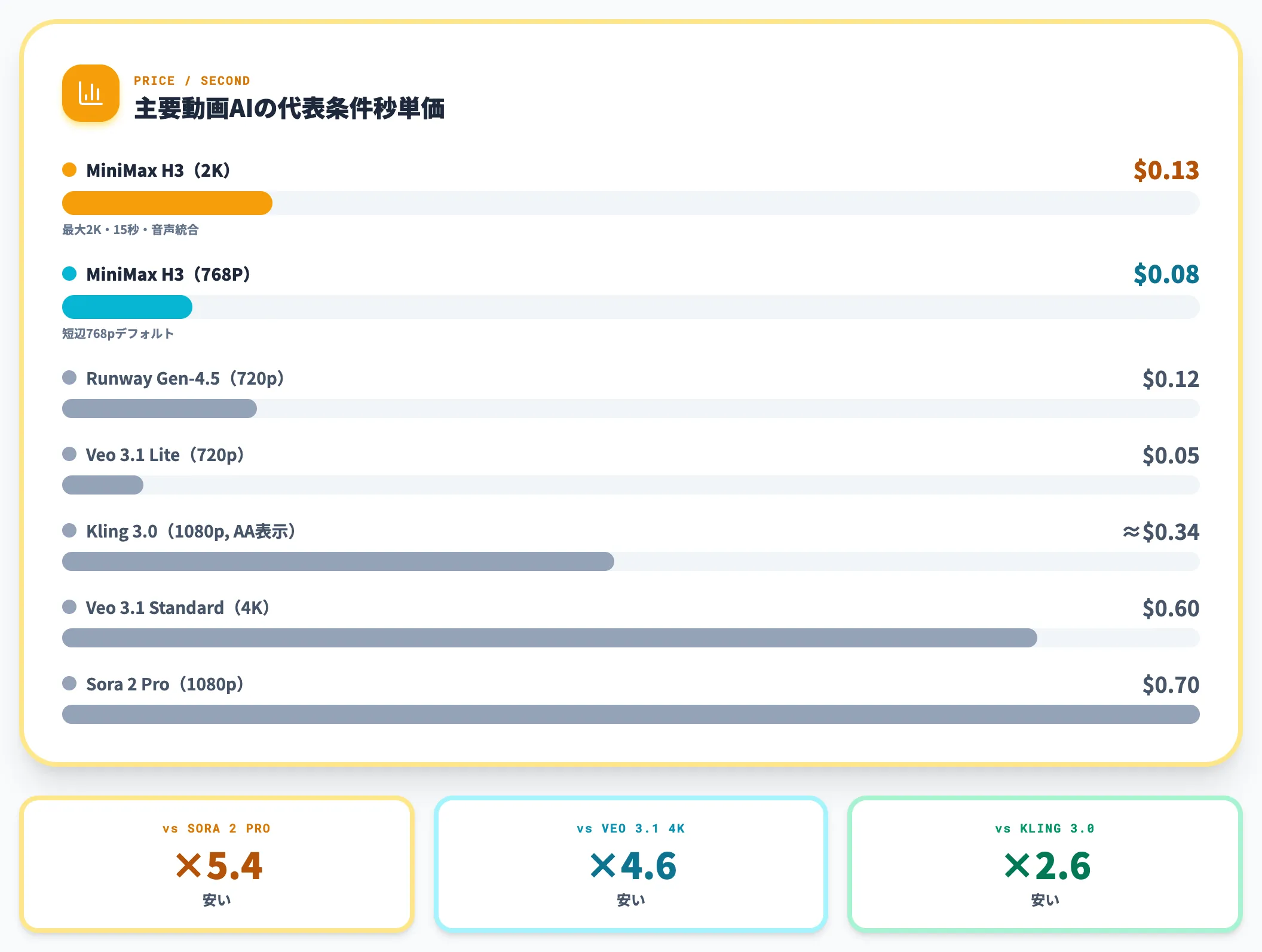Click the Runway Gen-4.5 price bar
The width and height of the screenshot is (1262, 952).
(160, 409)
